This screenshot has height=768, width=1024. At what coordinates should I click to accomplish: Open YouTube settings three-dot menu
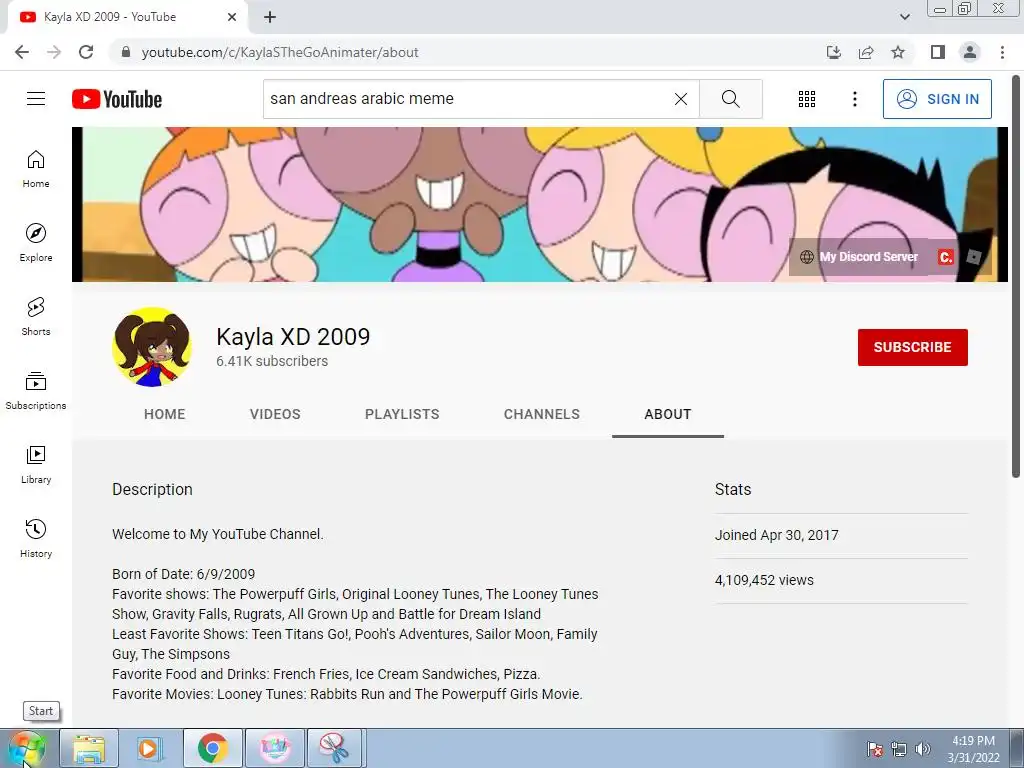pos(854,99)
